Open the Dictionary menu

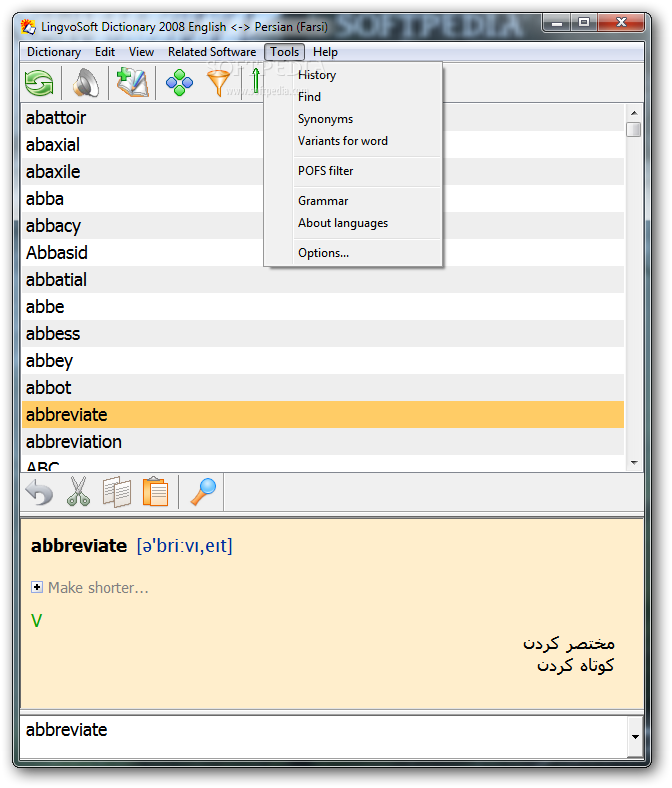pyautogui.click(x=54, y=52)
